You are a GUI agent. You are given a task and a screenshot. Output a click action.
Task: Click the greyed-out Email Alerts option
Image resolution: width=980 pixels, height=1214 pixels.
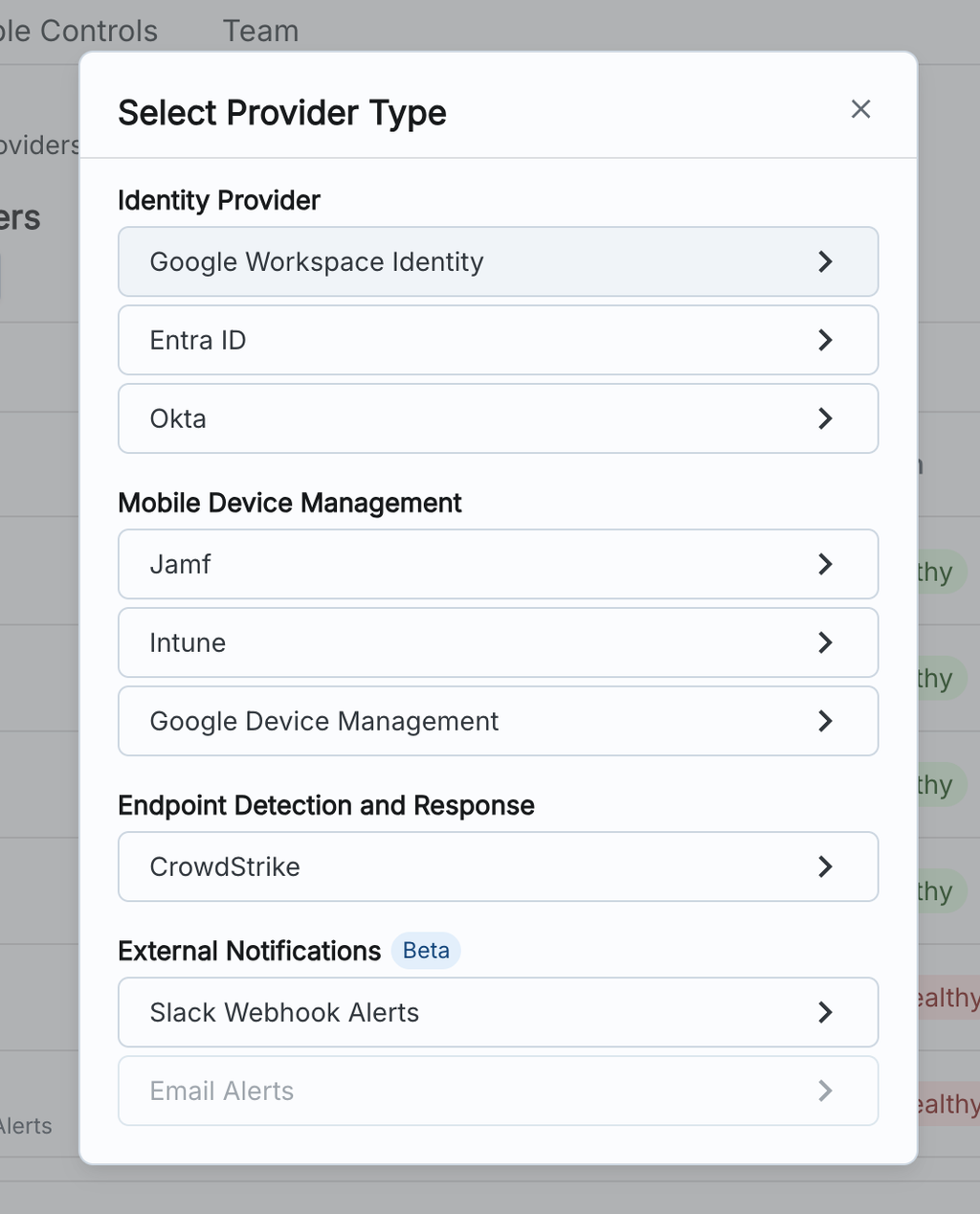tap(498, 1090)
